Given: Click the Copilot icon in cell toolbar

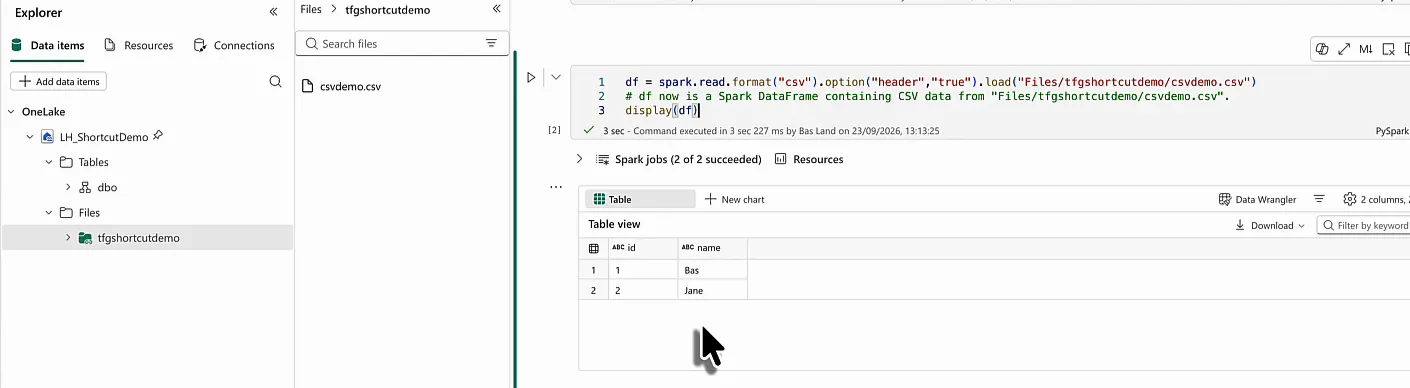Looking at the screenshot, I should click(x=1322, y=49).
